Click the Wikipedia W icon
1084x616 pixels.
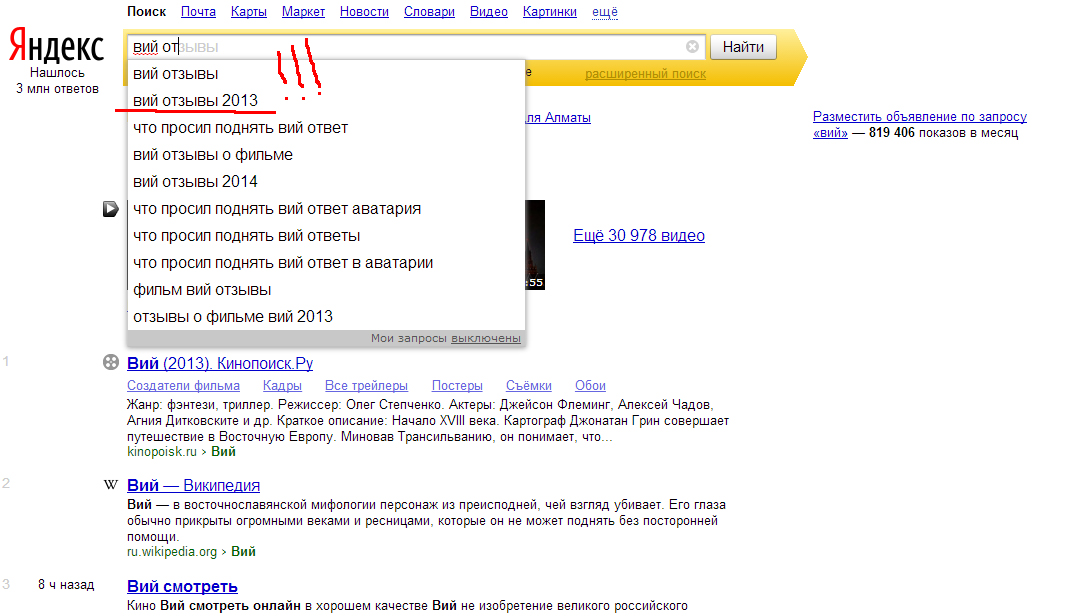(111, 485)
